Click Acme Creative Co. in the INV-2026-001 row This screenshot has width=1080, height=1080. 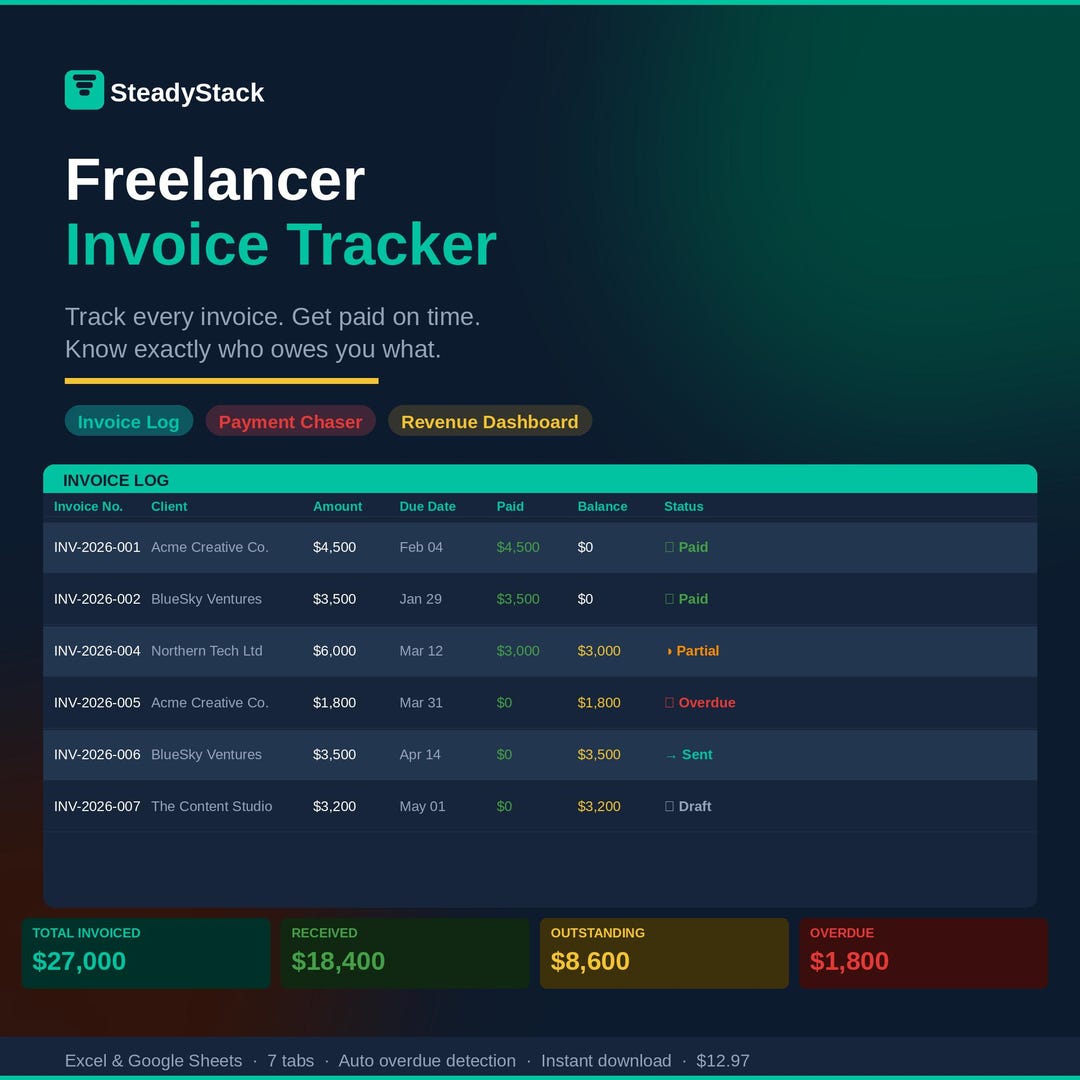pos(209,547)
